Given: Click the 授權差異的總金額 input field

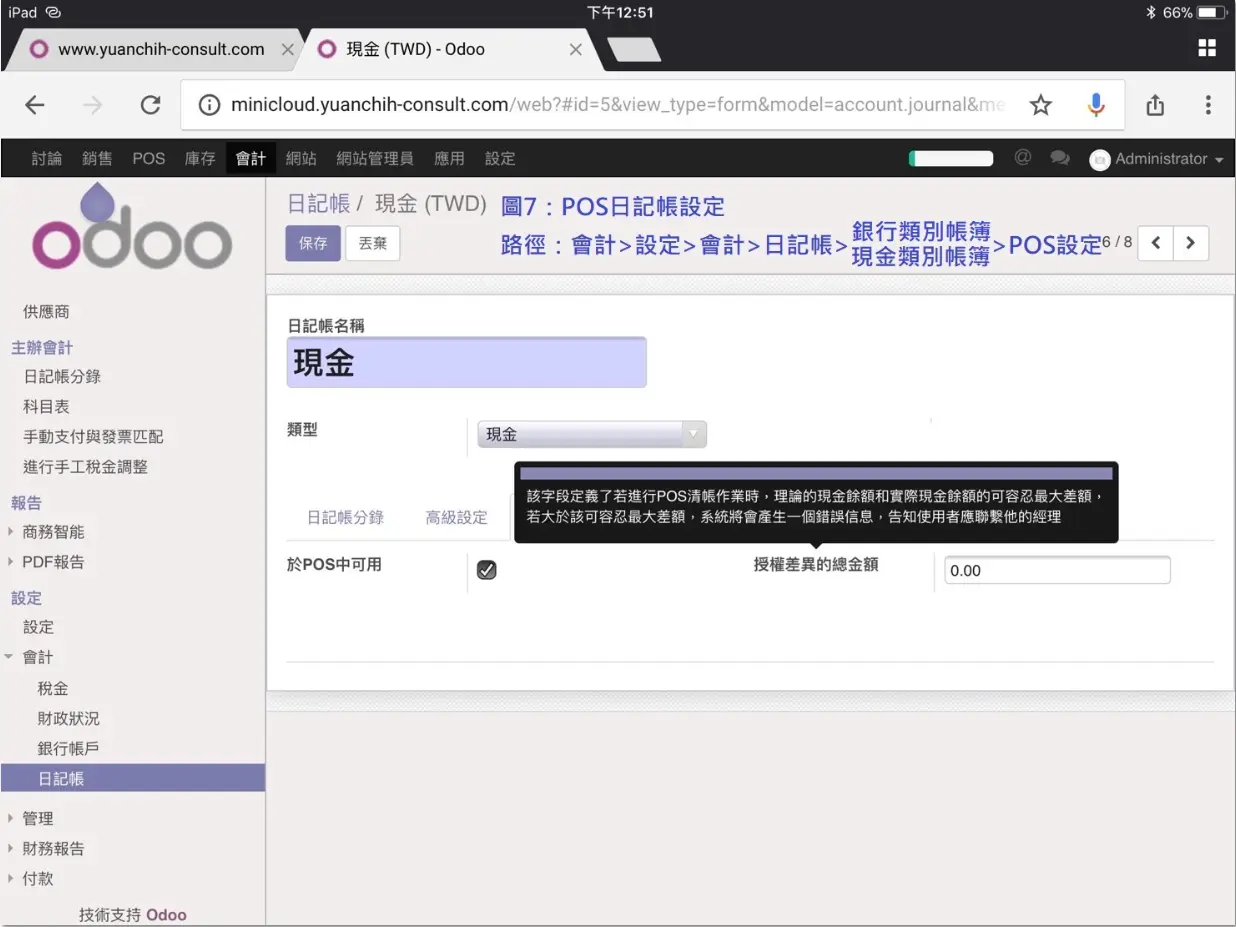Looking at the screenshot, I should (x=1057, y=570).
